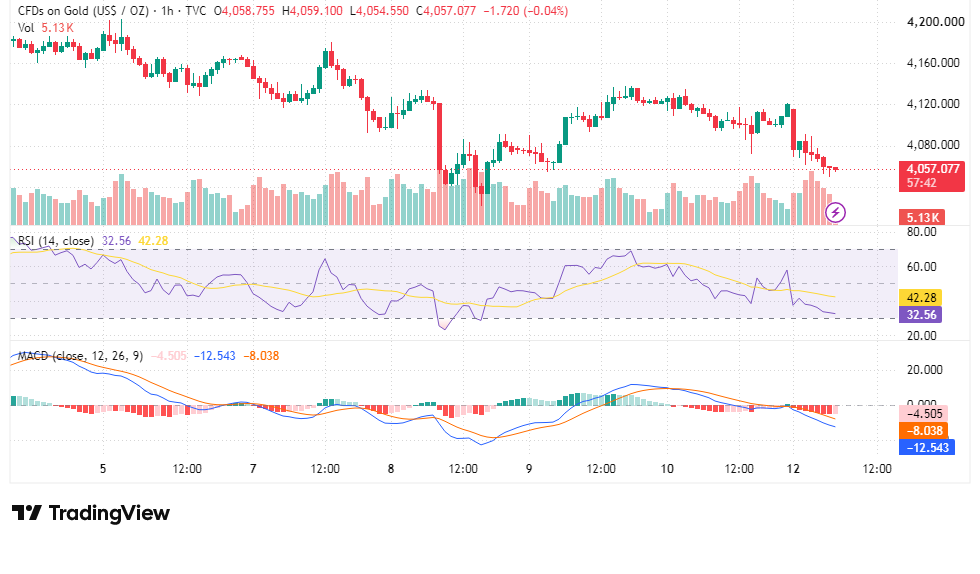
Task: Click the orange -8.038 signal line badge
Action: pyautogui.click(x=924, y=431)
